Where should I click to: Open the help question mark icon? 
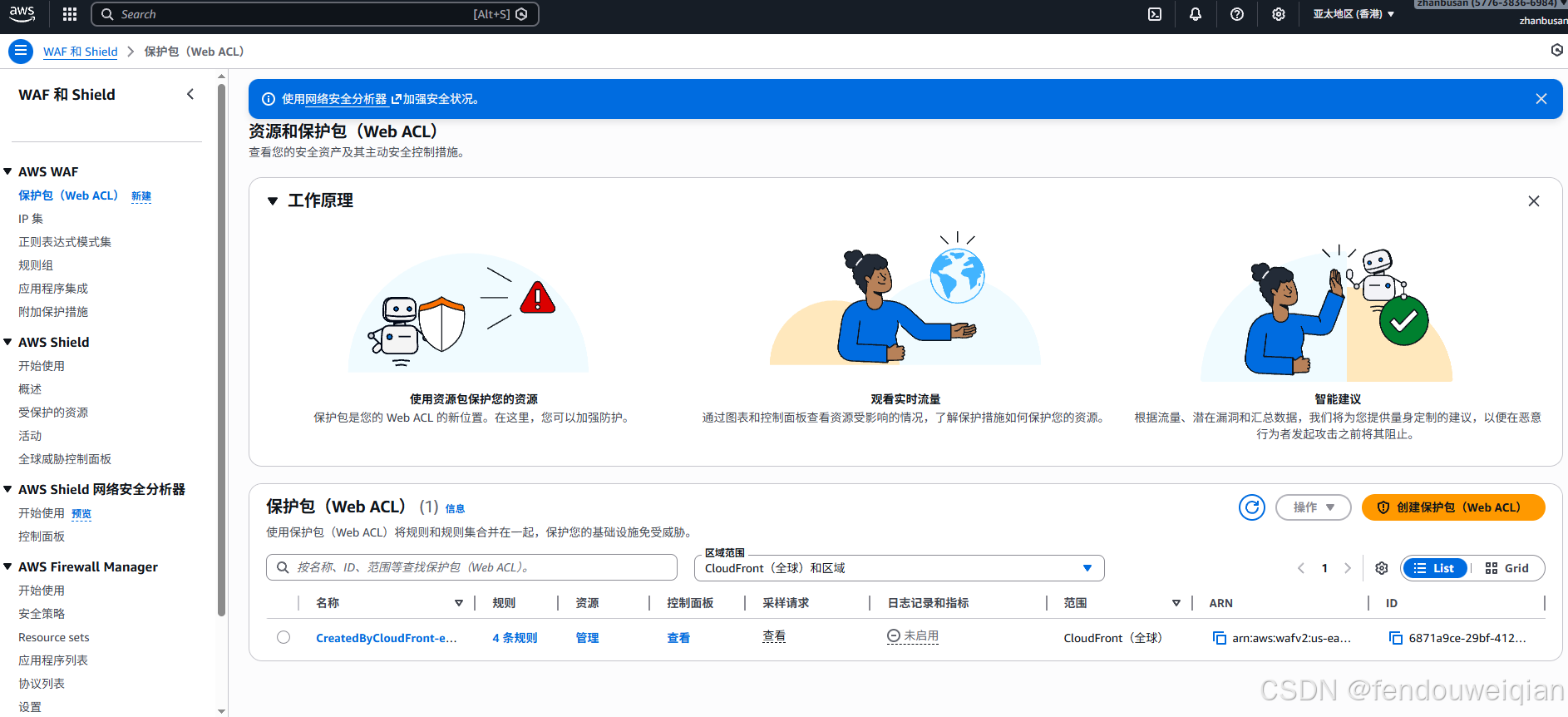1237,14
